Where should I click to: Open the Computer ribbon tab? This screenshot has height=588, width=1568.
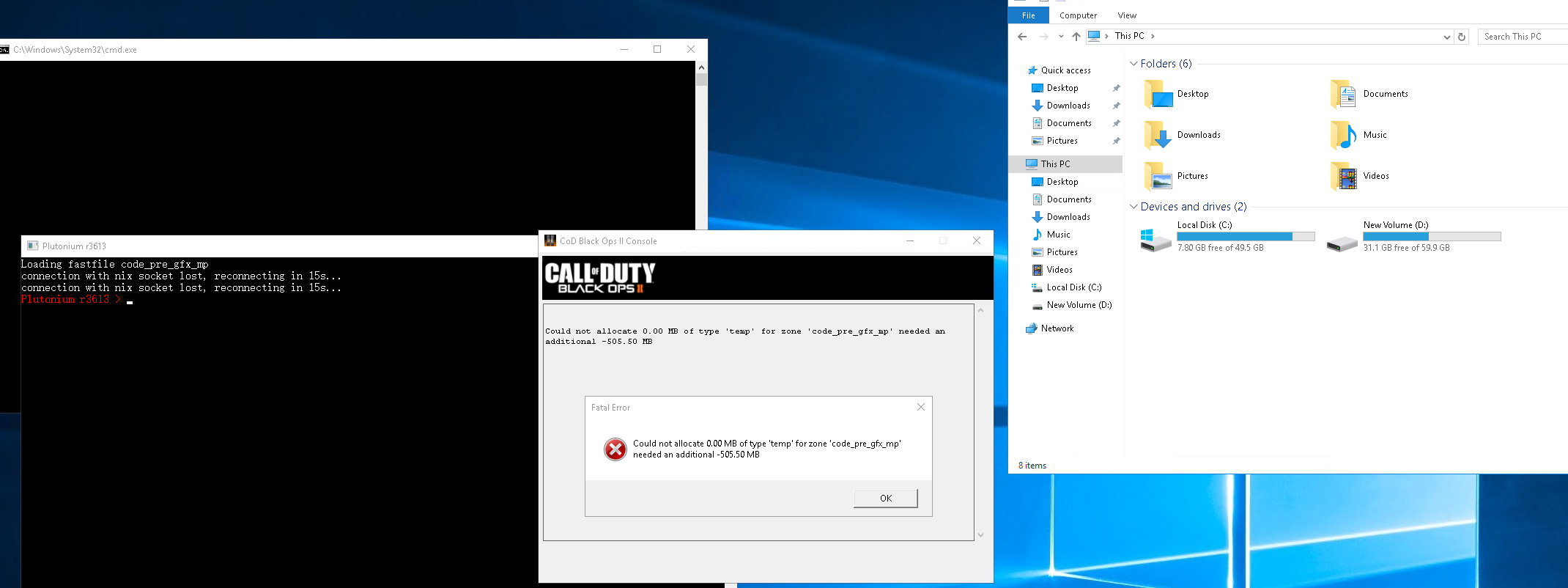pyautogui.click(x=1078, y=15)
